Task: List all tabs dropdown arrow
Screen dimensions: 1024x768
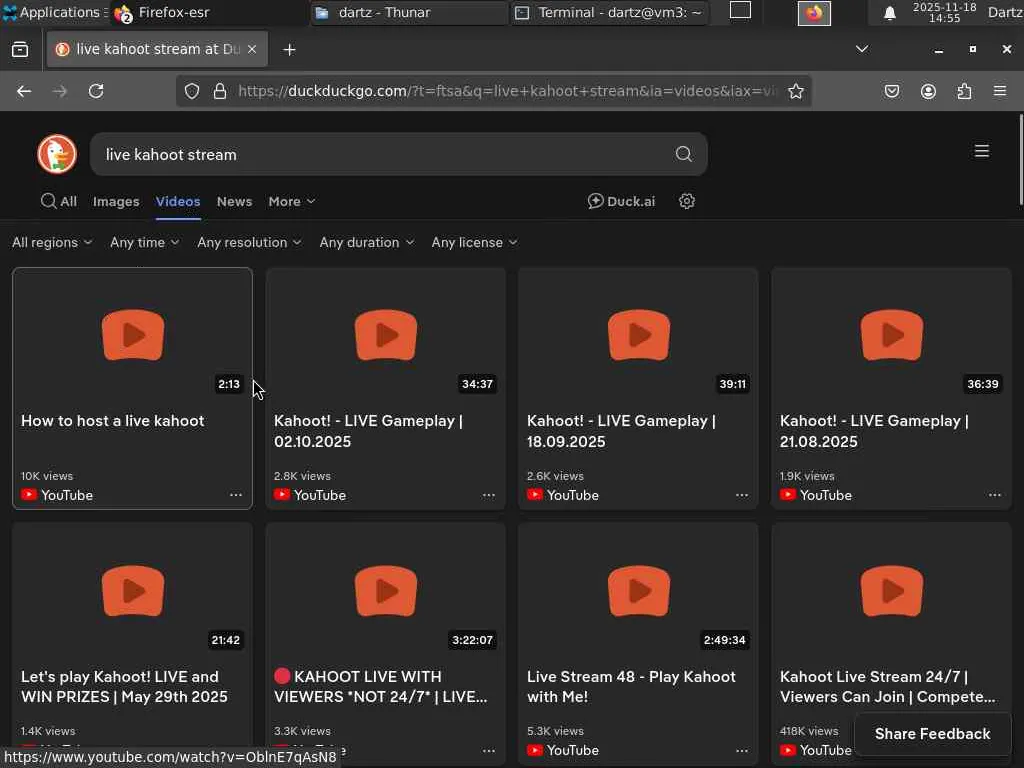Action: pyautogui.click(x=862, y=49)
